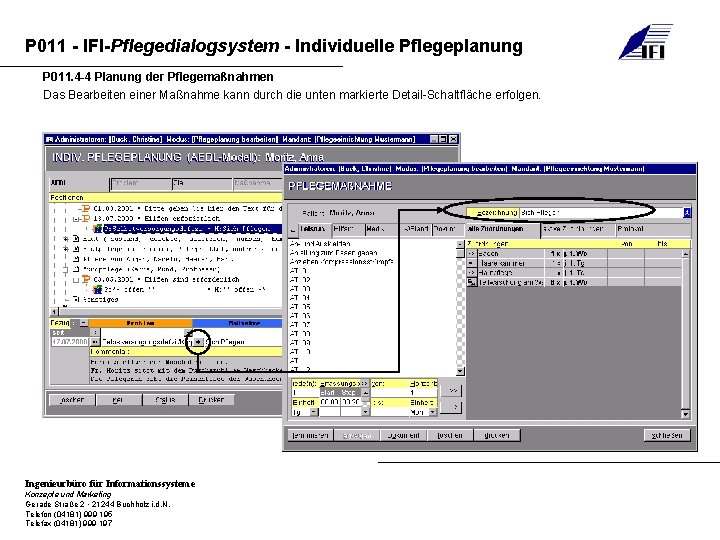
Task: Click the assignments table scrollbar up arrow
Action: (x=685, y=253)
